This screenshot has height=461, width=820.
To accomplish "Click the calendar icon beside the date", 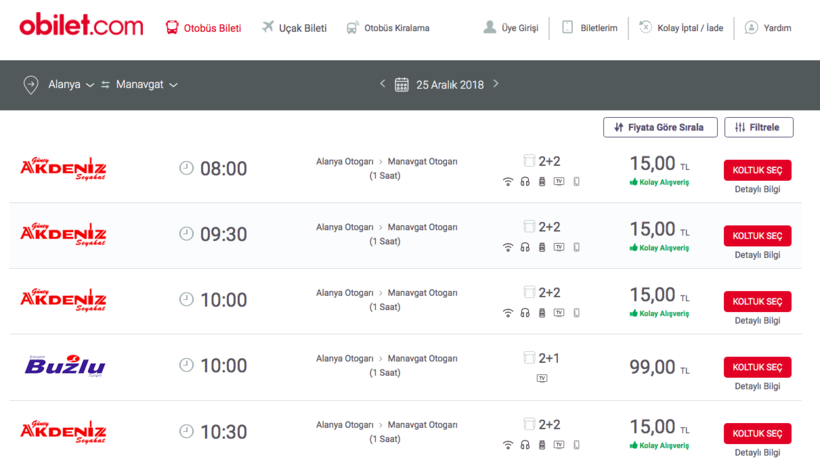I will 402,85.
